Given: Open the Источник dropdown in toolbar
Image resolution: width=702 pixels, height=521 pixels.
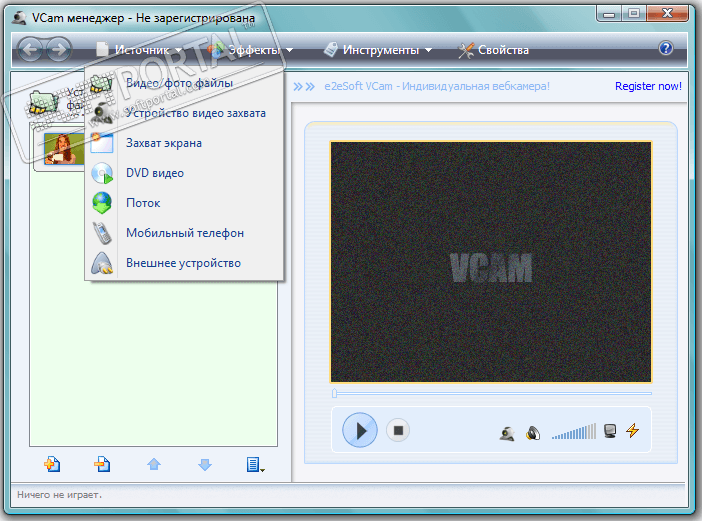Looking at the screenshot, I should tap(139, 50).
